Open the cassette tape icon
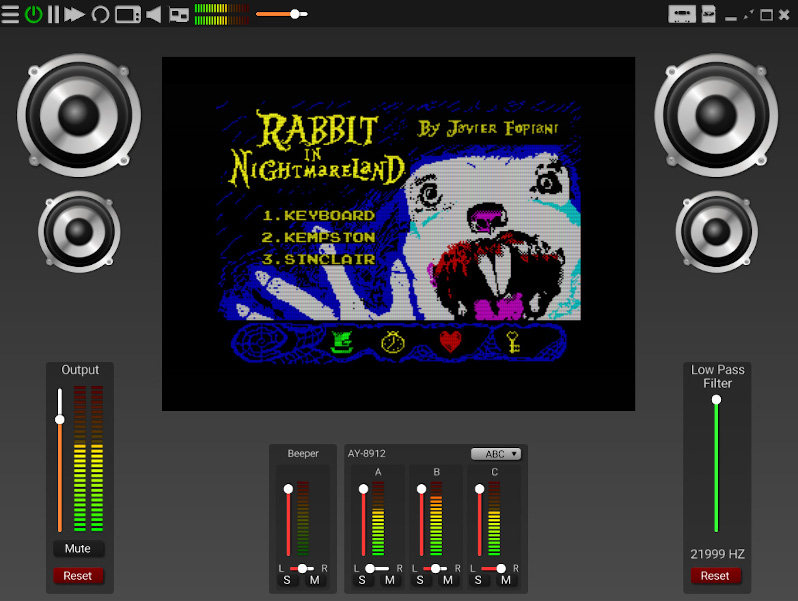798x601 pixels. pos(682,14)
